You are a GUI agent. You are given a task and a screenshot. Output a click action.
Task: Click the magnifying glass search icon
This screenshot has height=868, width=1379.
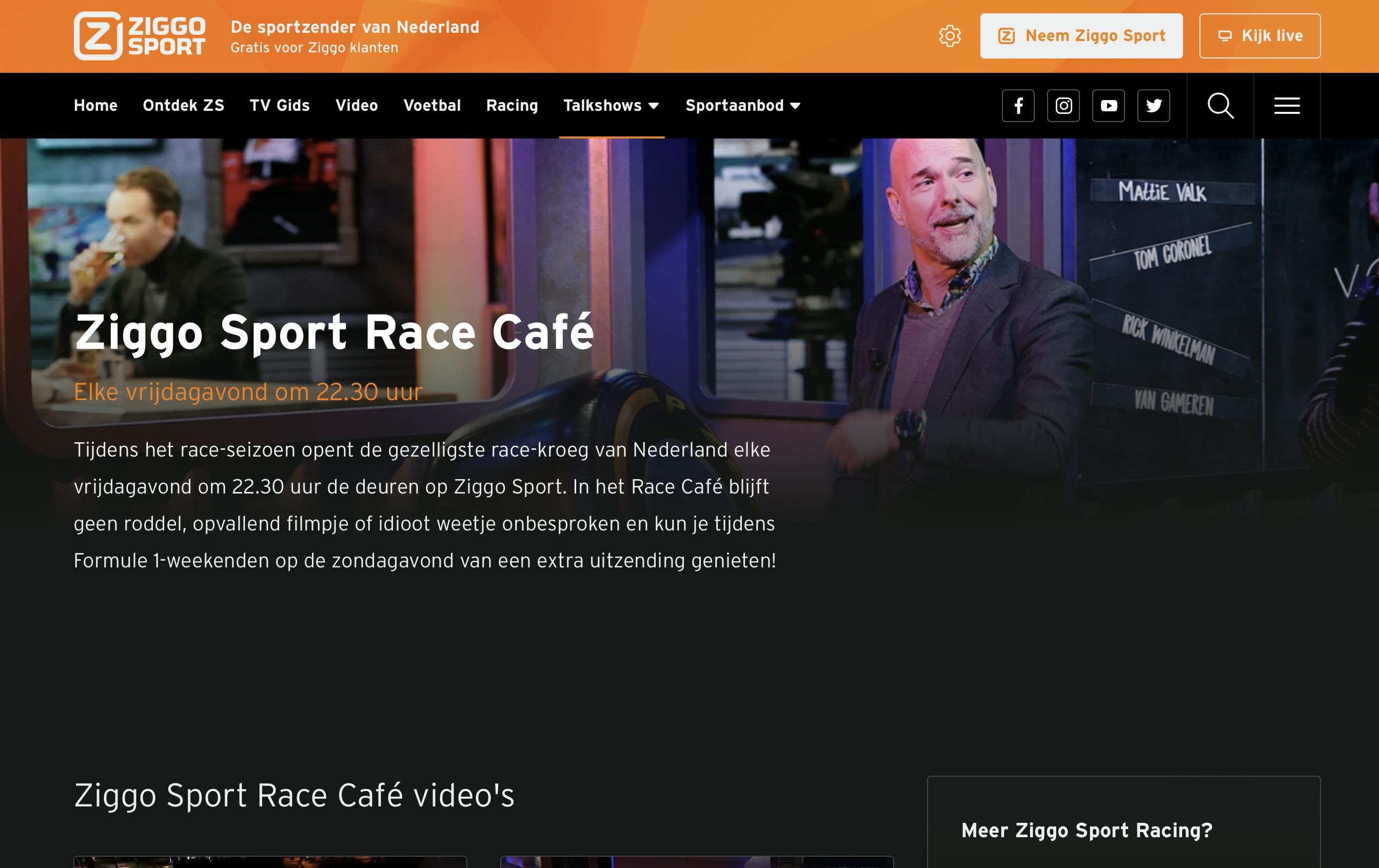(x=1220, y=106)
